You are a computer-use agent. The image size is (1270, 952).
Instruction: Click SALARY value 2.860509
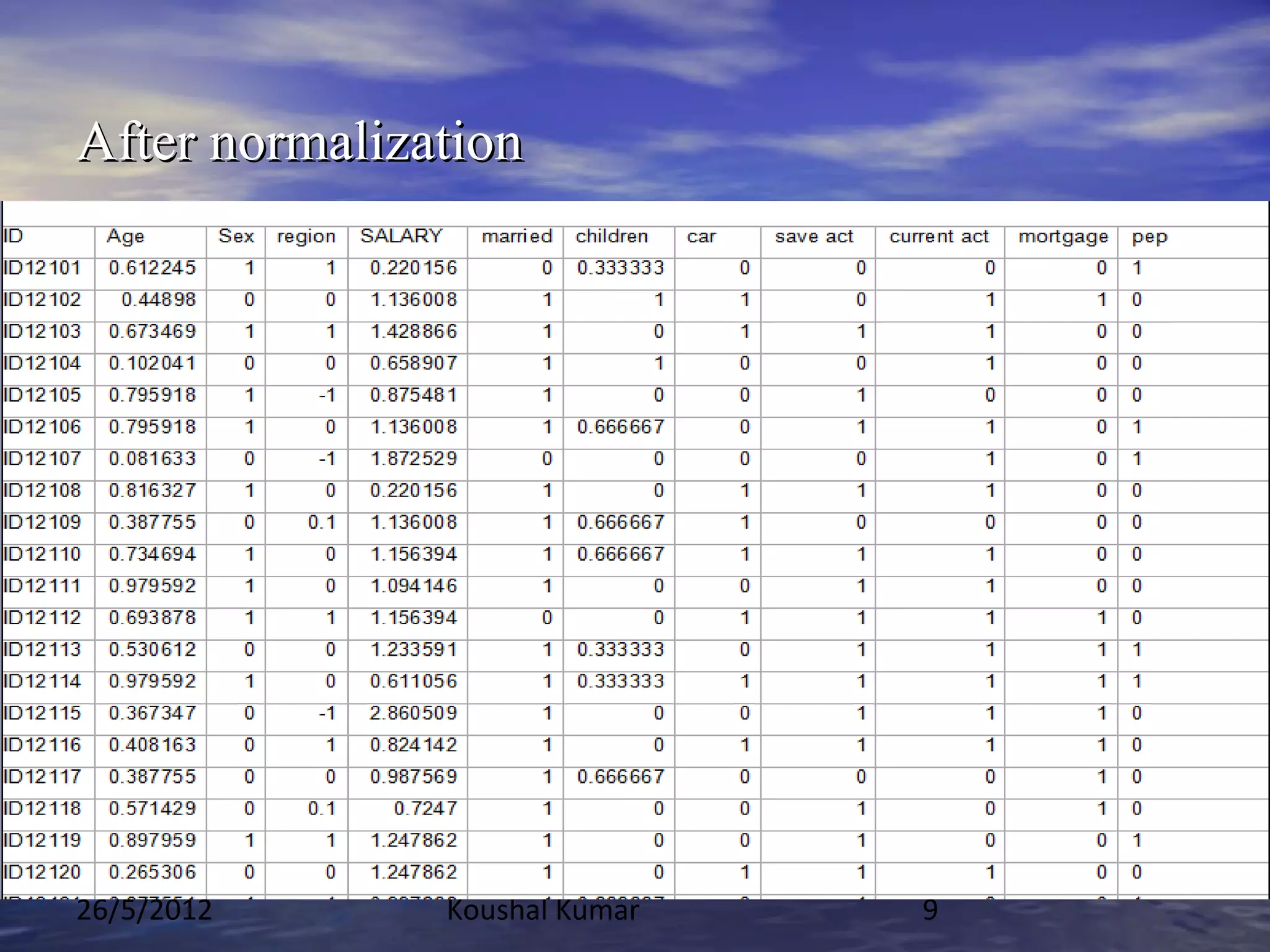[x=414, y=713]
